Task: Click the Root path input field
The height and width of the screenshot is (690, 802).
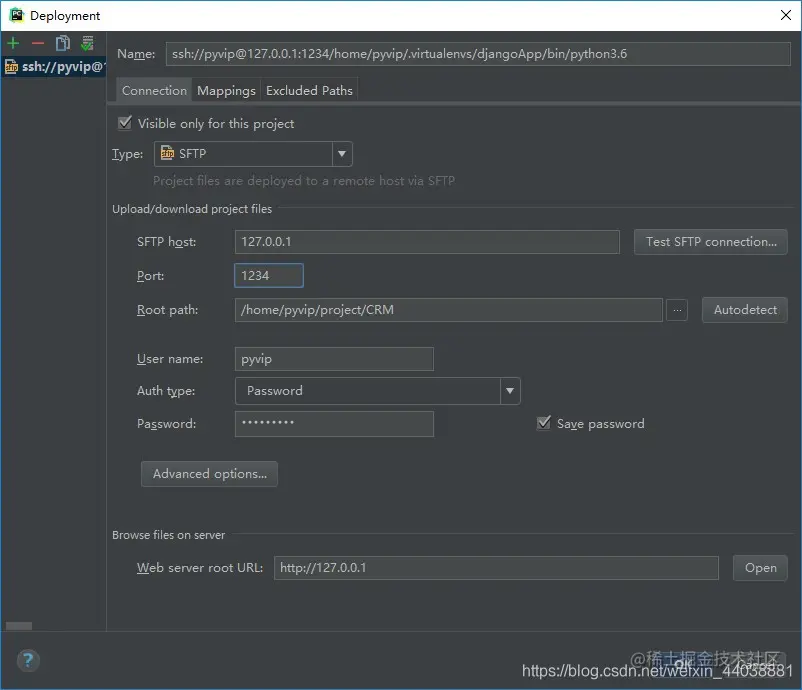Action: click(x=449, y=310)
